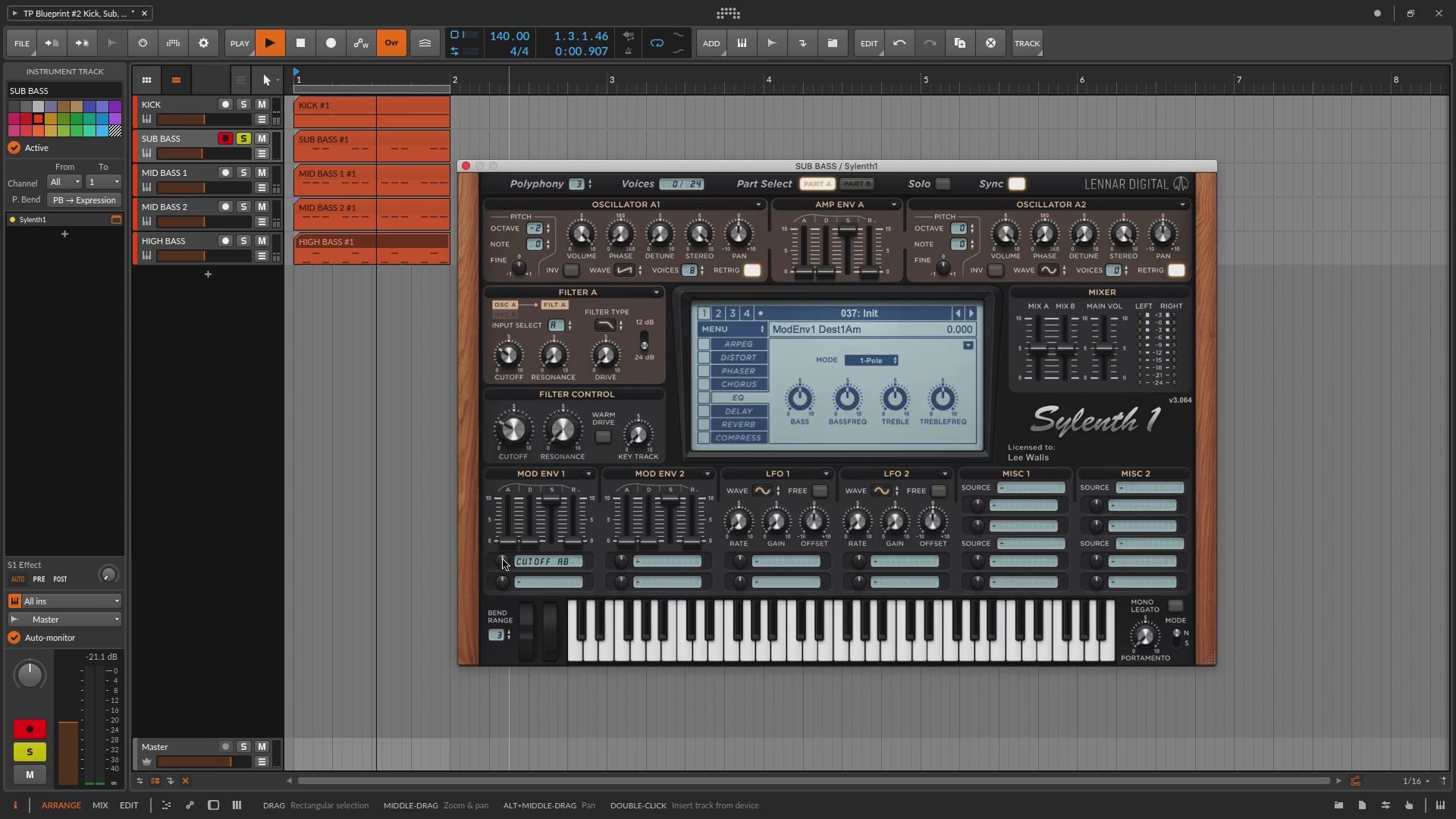
Task: Select the KICK #1 clip
Action: [372, 112]
